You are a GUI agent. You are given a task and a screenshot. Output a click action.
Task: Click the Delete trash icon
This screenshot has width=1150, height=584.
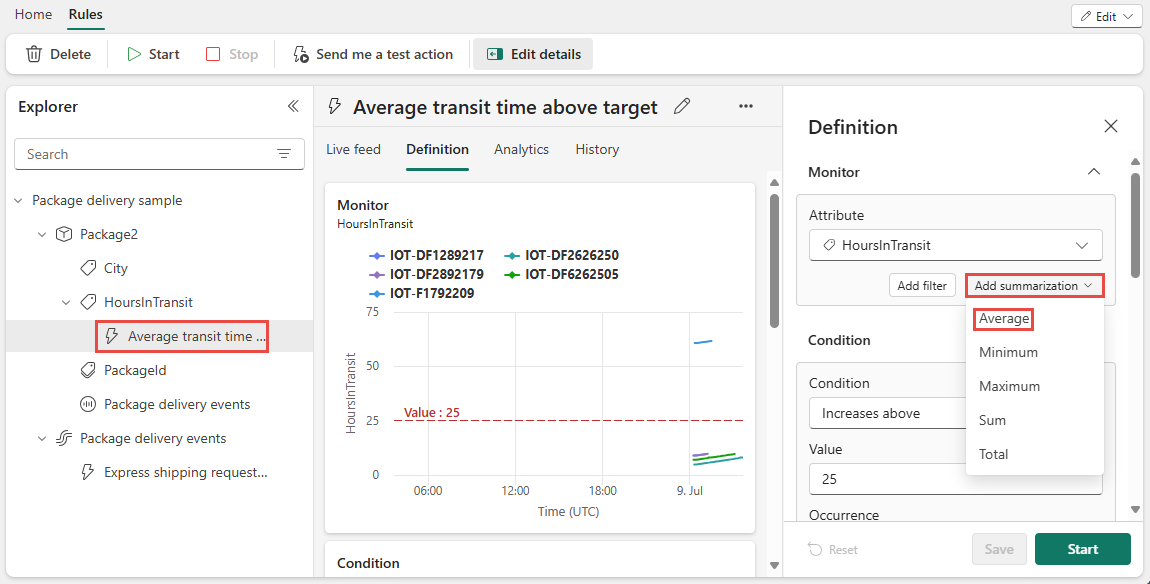(x=34, y=54)
